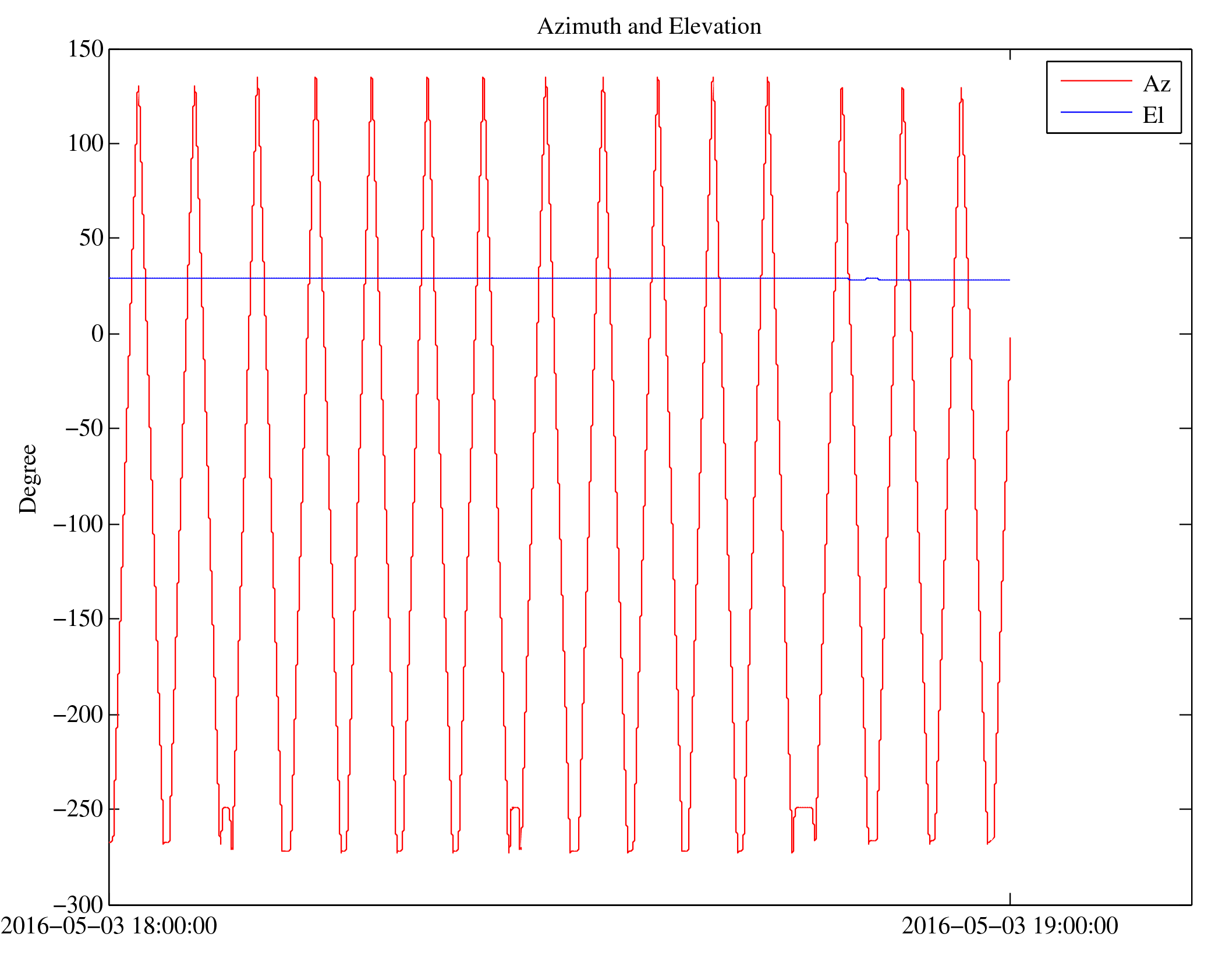This screenshot has height=980, width=1208.
Task: Click the −300 y-axis tick label
Action: tap(78, 905)
